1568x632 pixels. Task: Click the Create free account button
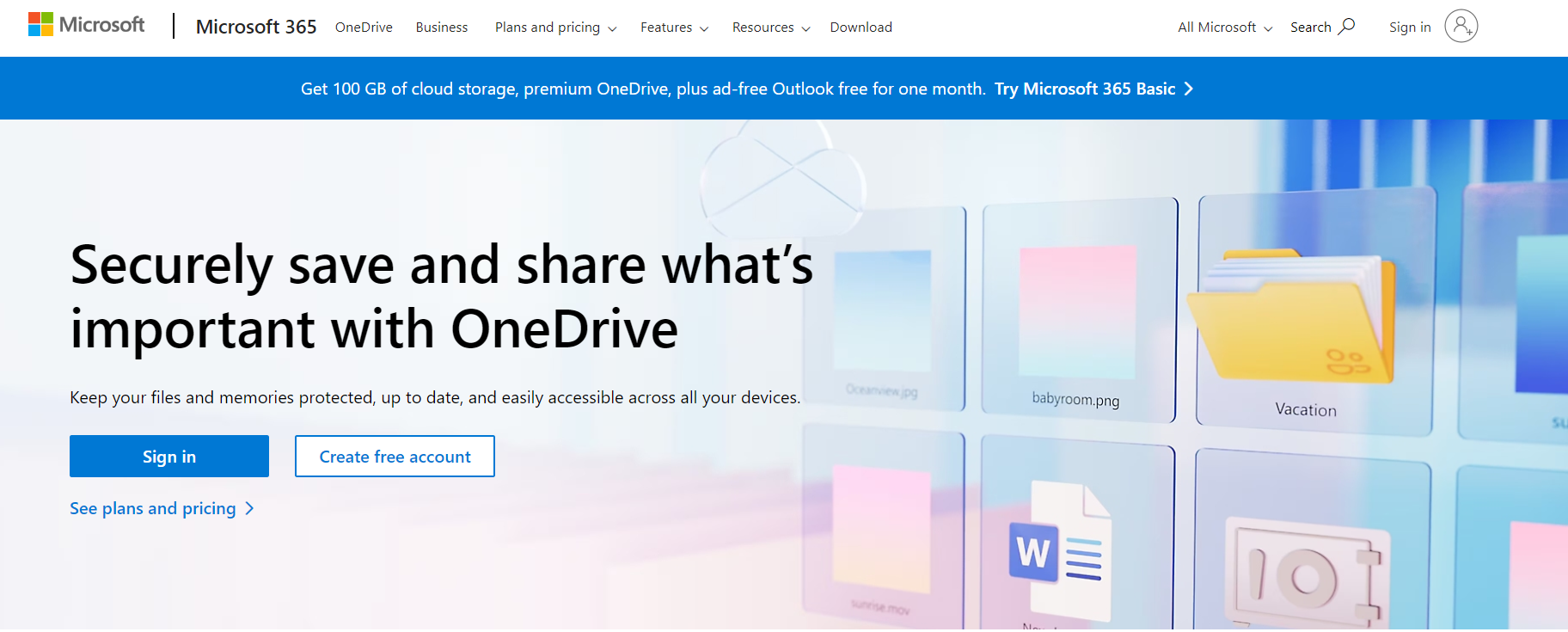[x=395, y=457]
